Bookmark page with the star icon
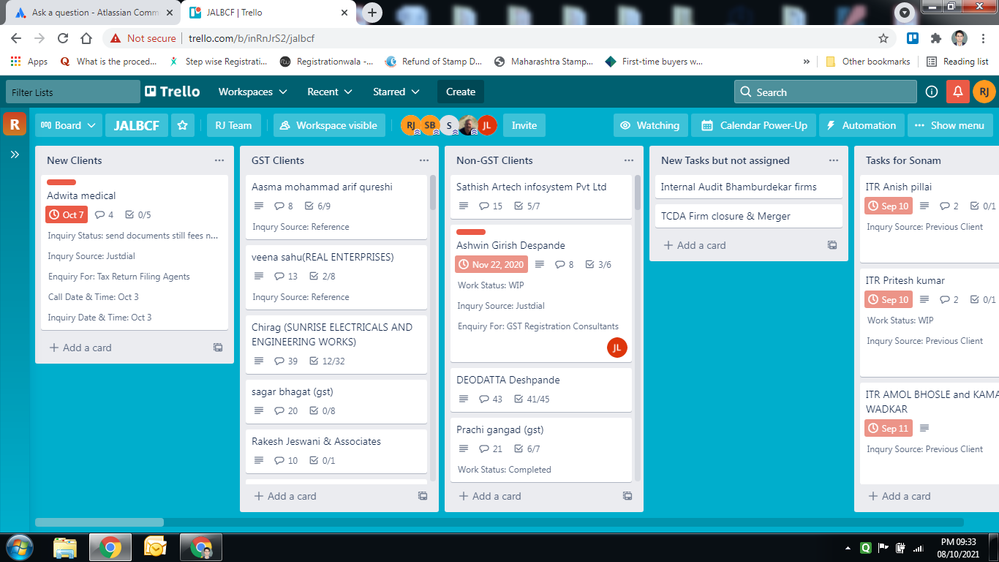999x562 pixels. point(883,38)
